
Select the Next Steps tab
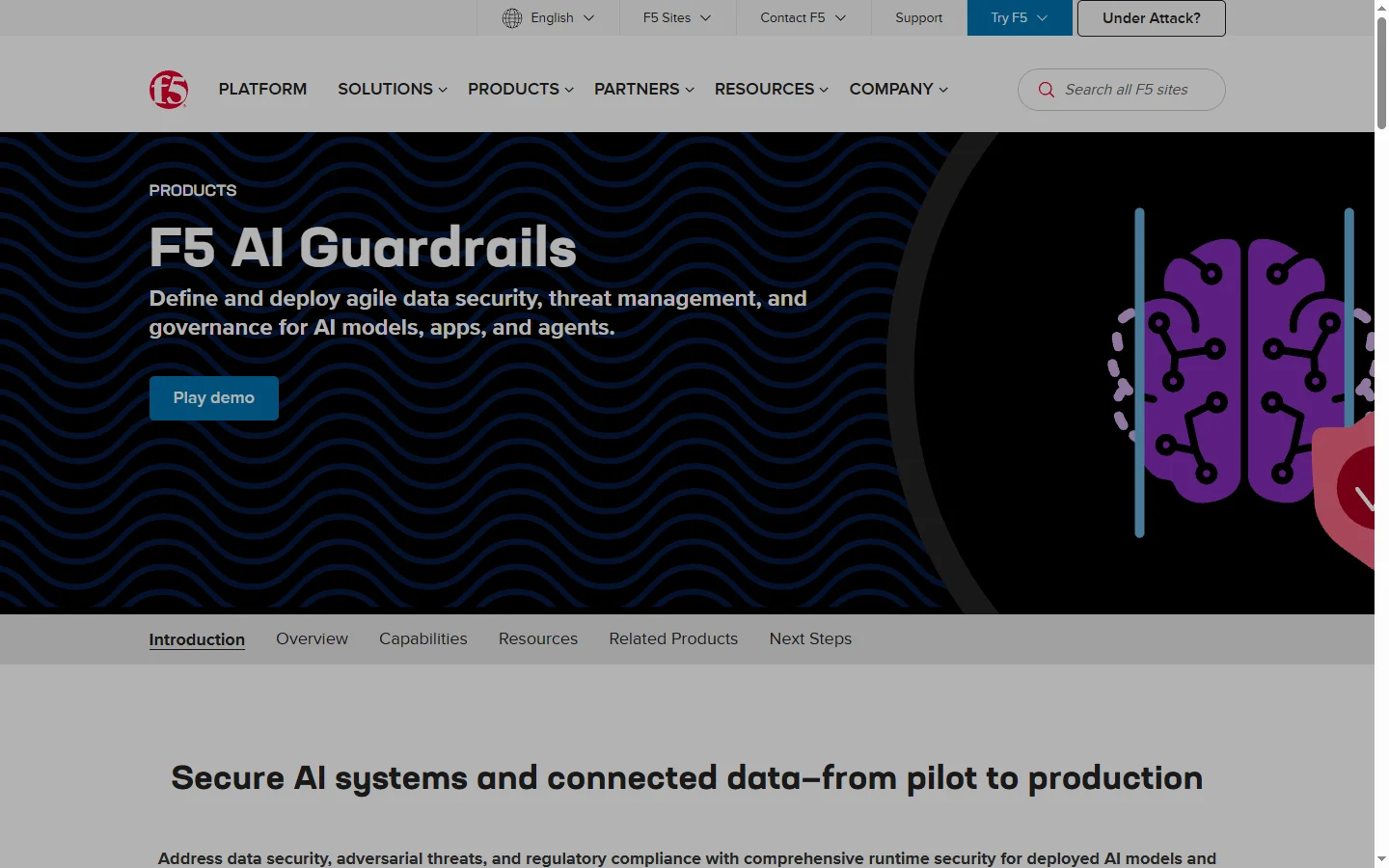coord(810,638)
